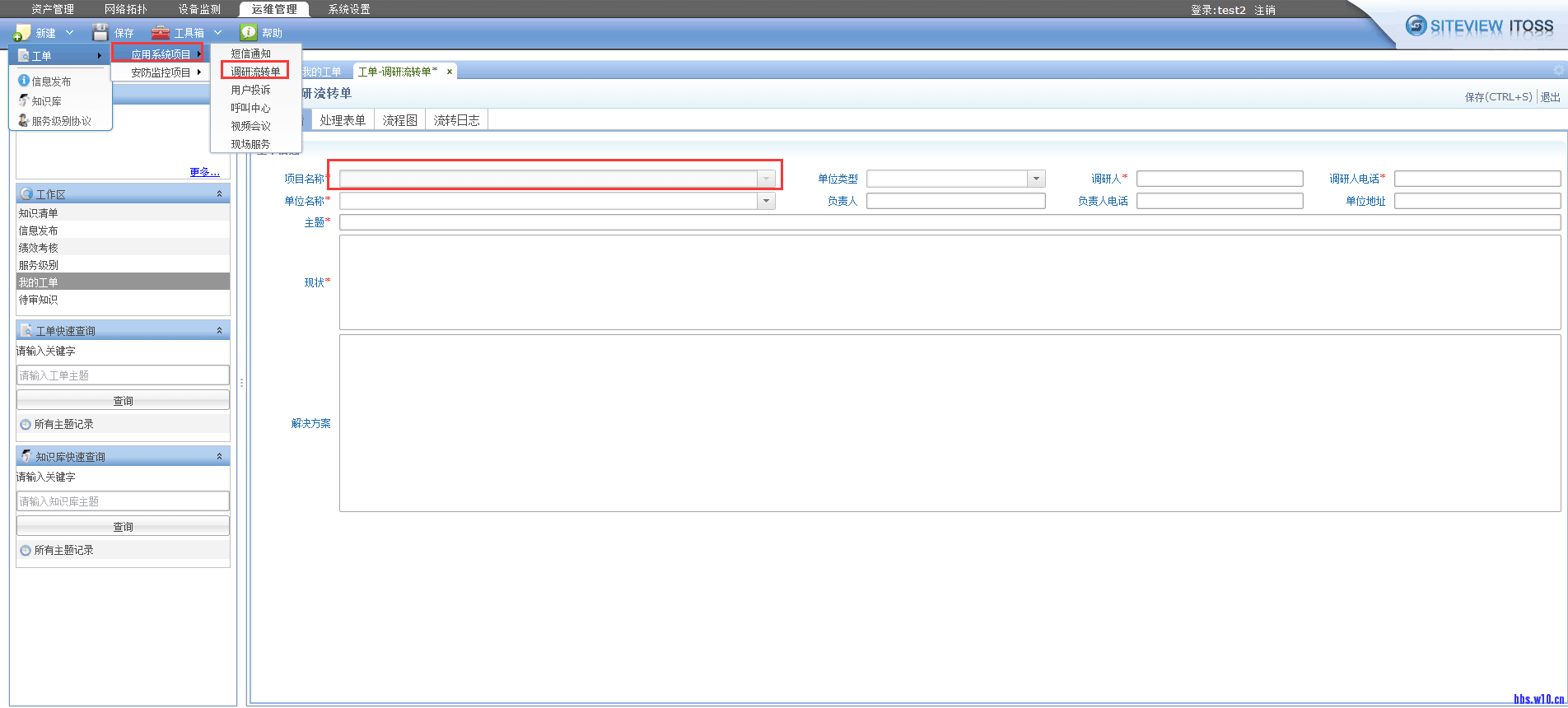Close the 工单-调研流转单 tab
The width and height of the screenshot is (1568, 708).
click(x=450, y=72)
